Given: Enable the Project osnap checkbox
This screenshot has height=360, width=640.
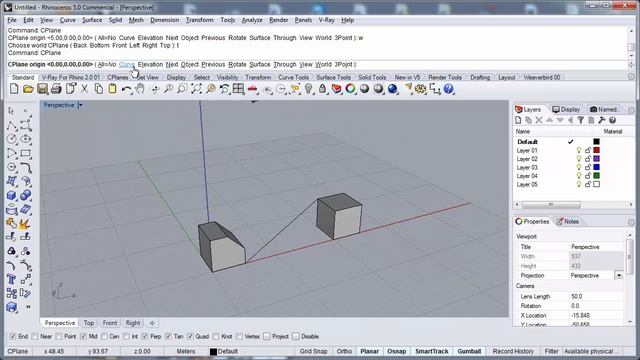Looking at the screenshot, I should 267,336.
